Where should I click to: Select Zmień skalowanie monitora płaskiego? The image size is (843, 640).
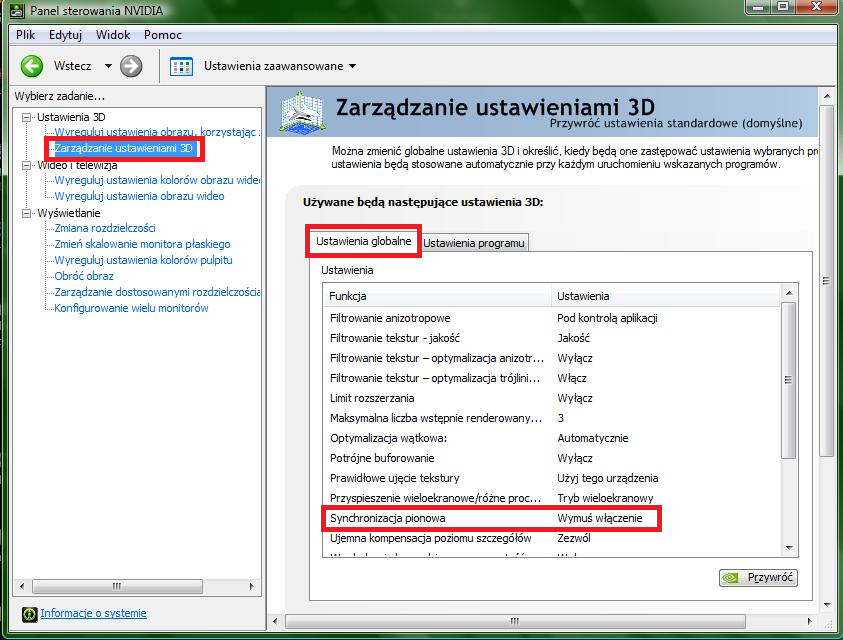142,244
